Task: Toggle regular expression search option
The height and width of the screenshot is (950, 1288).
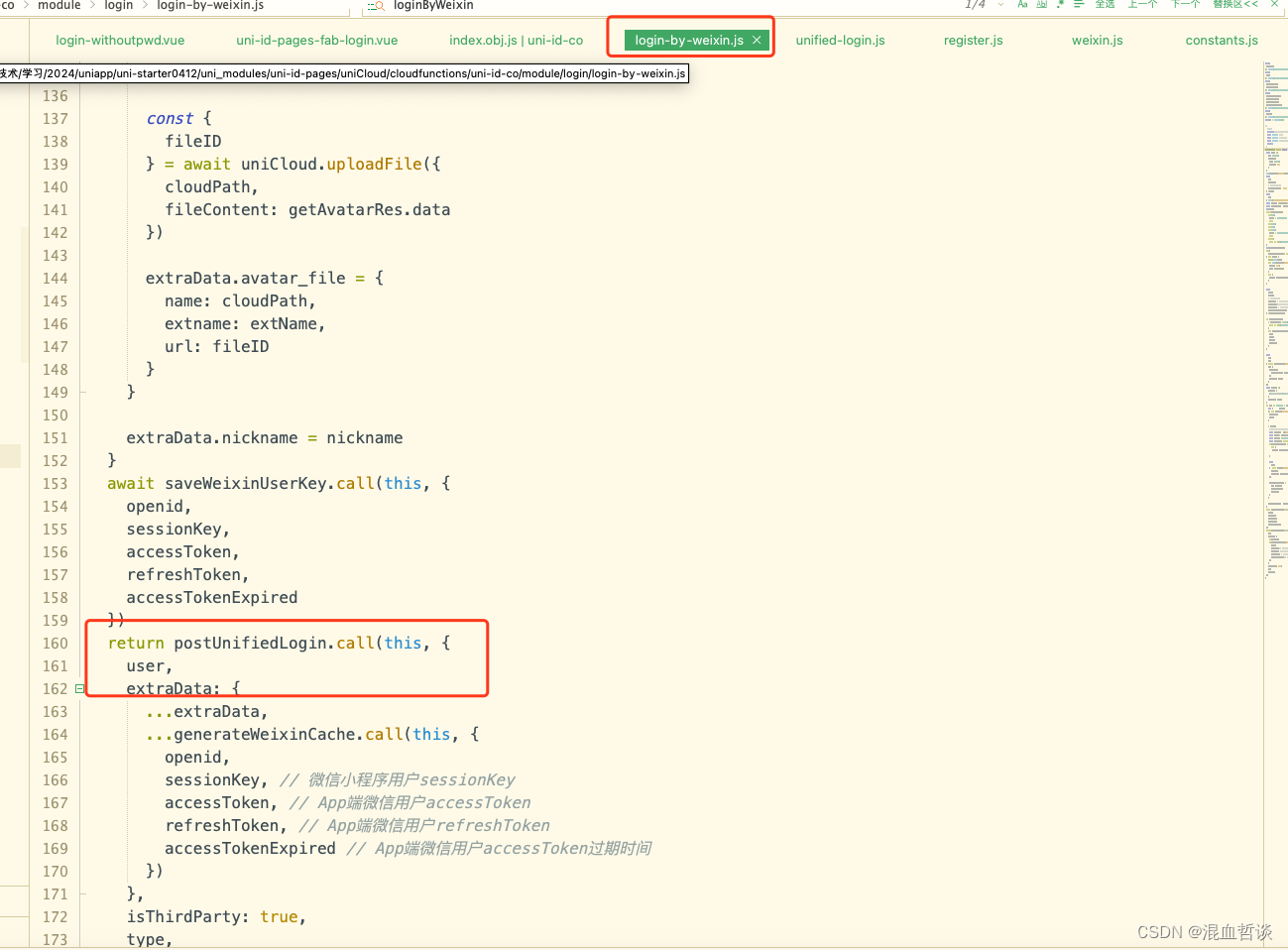Action: pyautogui.click(x=1060, y=4)
